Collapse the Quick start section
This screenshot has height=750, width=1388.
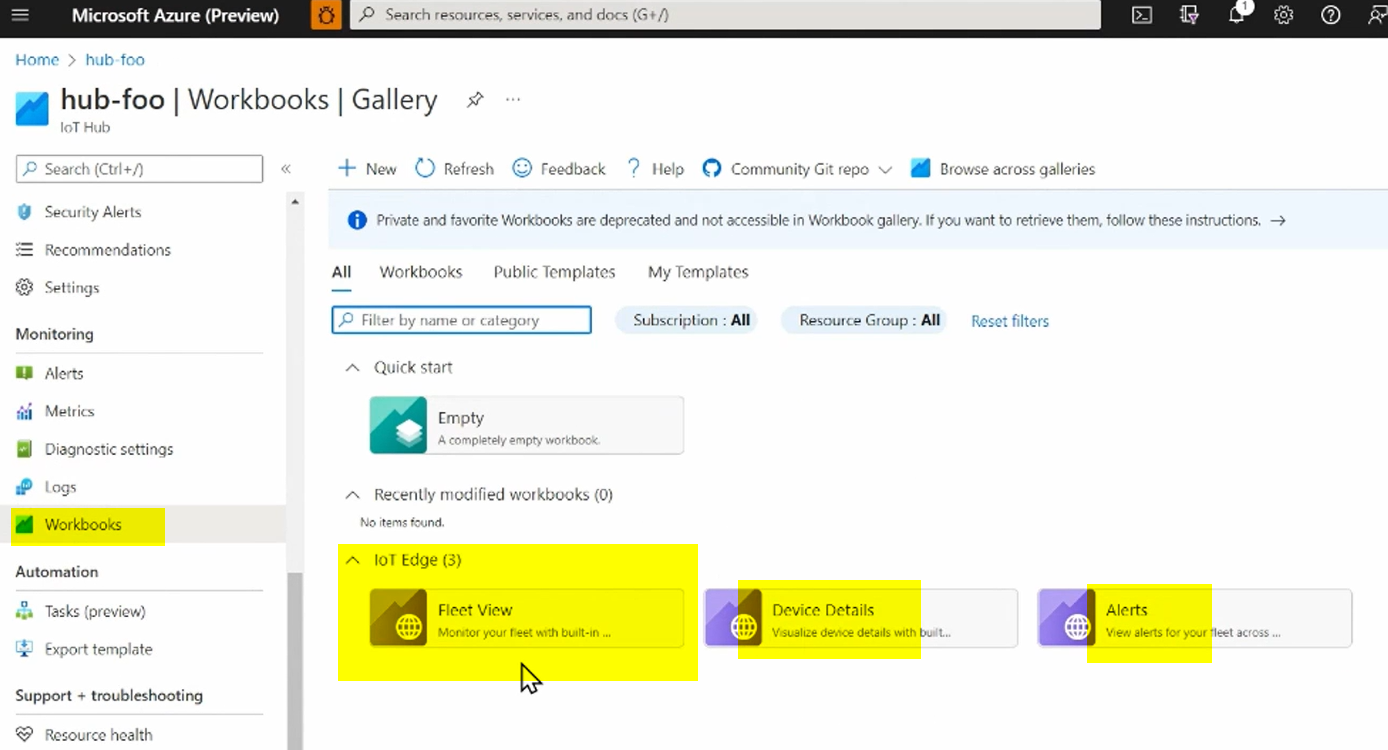click(x=351, y=368)
